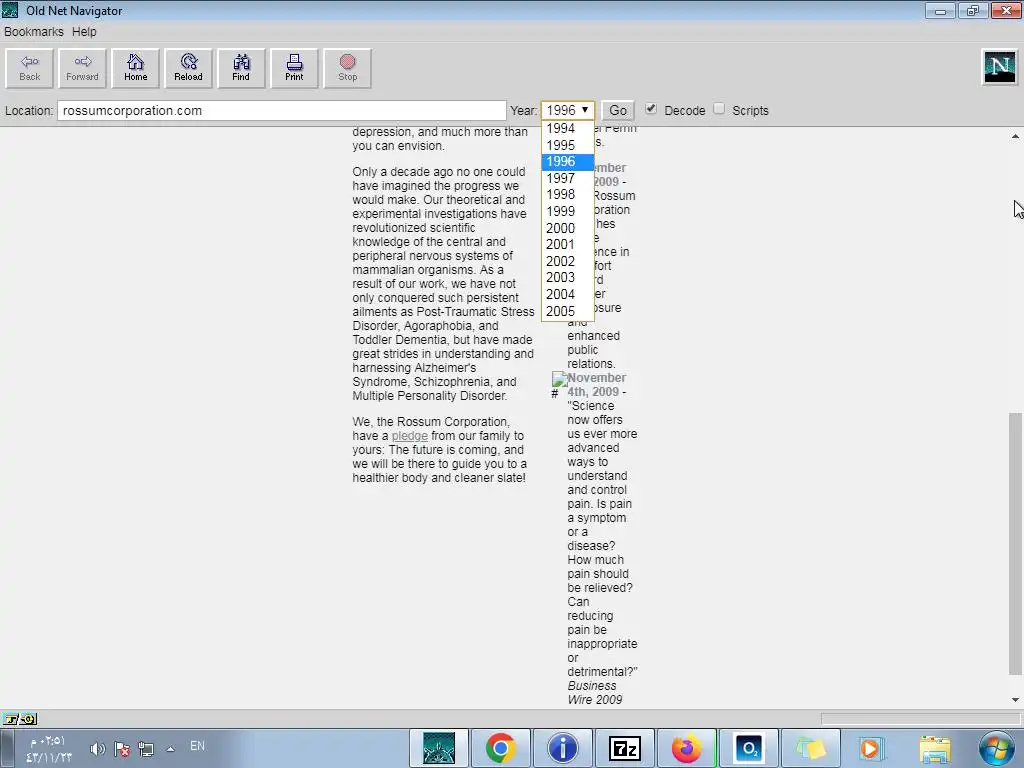
Task: Click the Go button
Action: coord(618,110)
